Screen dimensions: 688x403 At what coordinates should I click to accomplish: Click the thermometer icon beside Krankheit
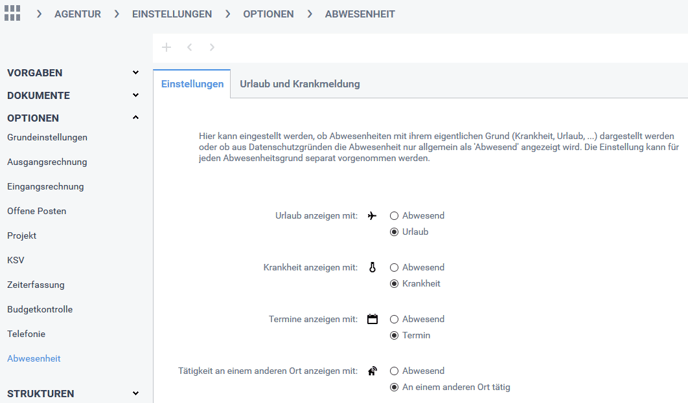point(372,268)
